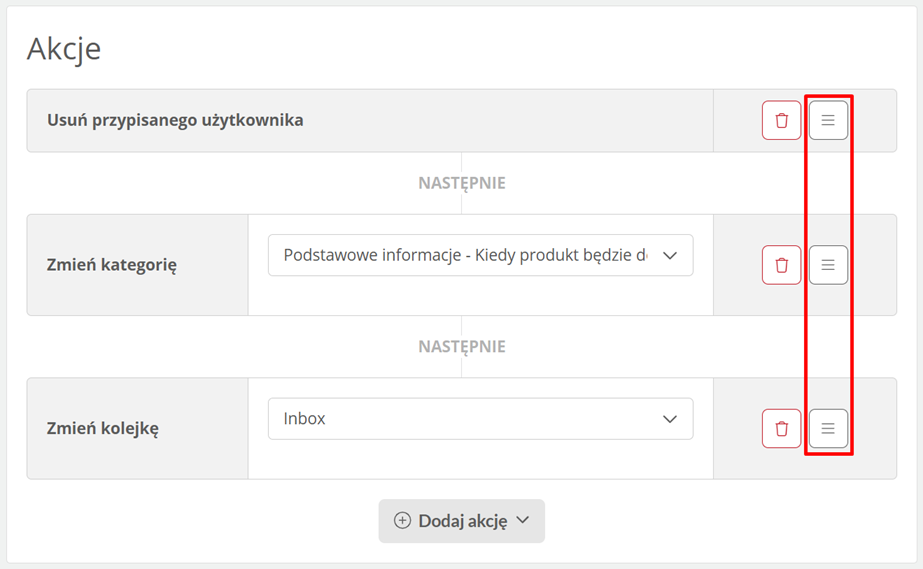Click 'NASTĘPNIE' label above 'Zmień kolejkę'
Image resolution: width=923 pixels, height=569 pixels.
(462, 347)
